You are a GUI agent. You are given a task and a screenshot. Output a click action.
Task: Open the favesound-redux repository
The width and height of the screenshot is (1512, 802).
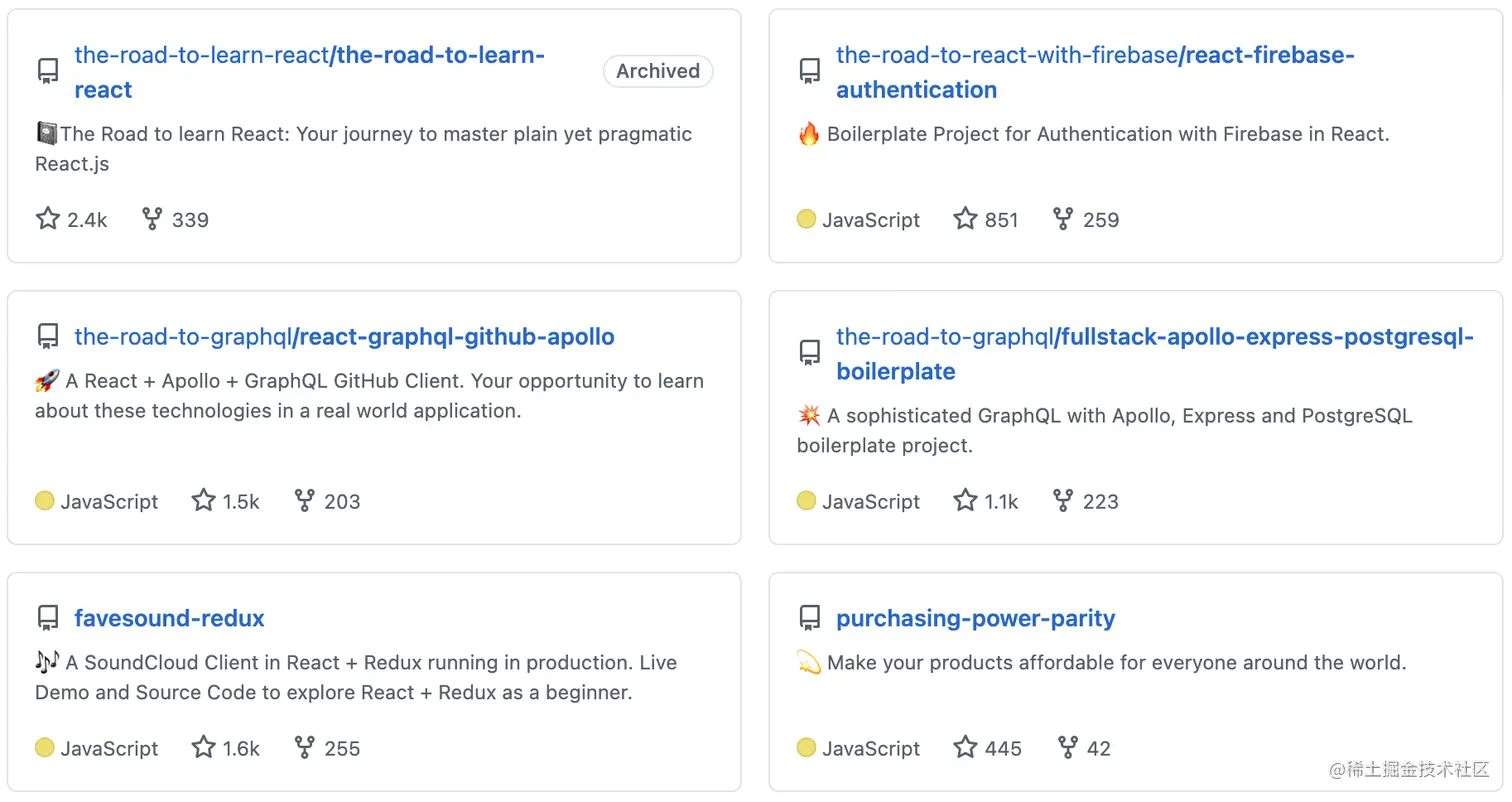[x=169, y=618]
